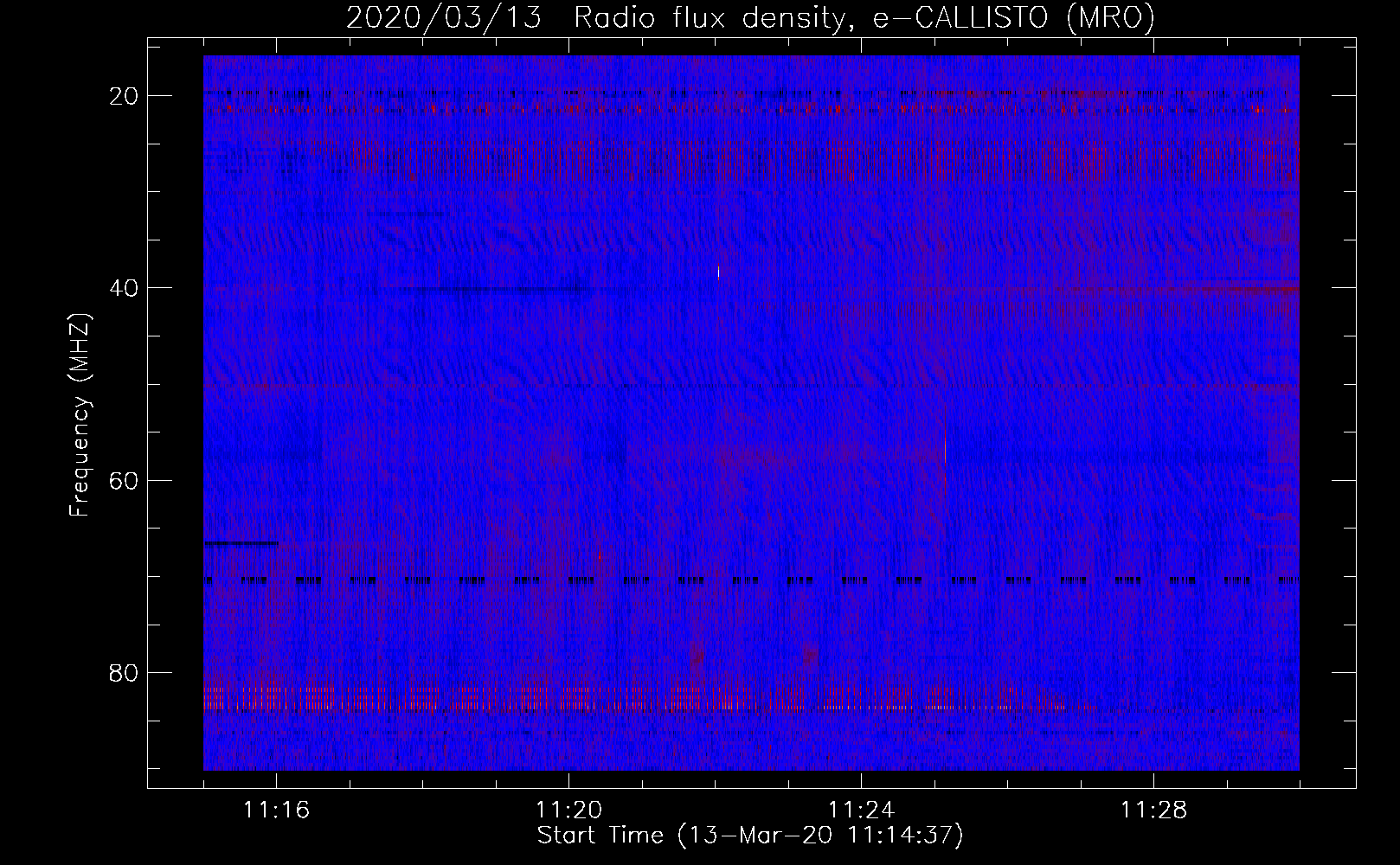Click the time tick label '11:20'
Viewport: 1400px width, 865px height.
[x=569, y=811]
